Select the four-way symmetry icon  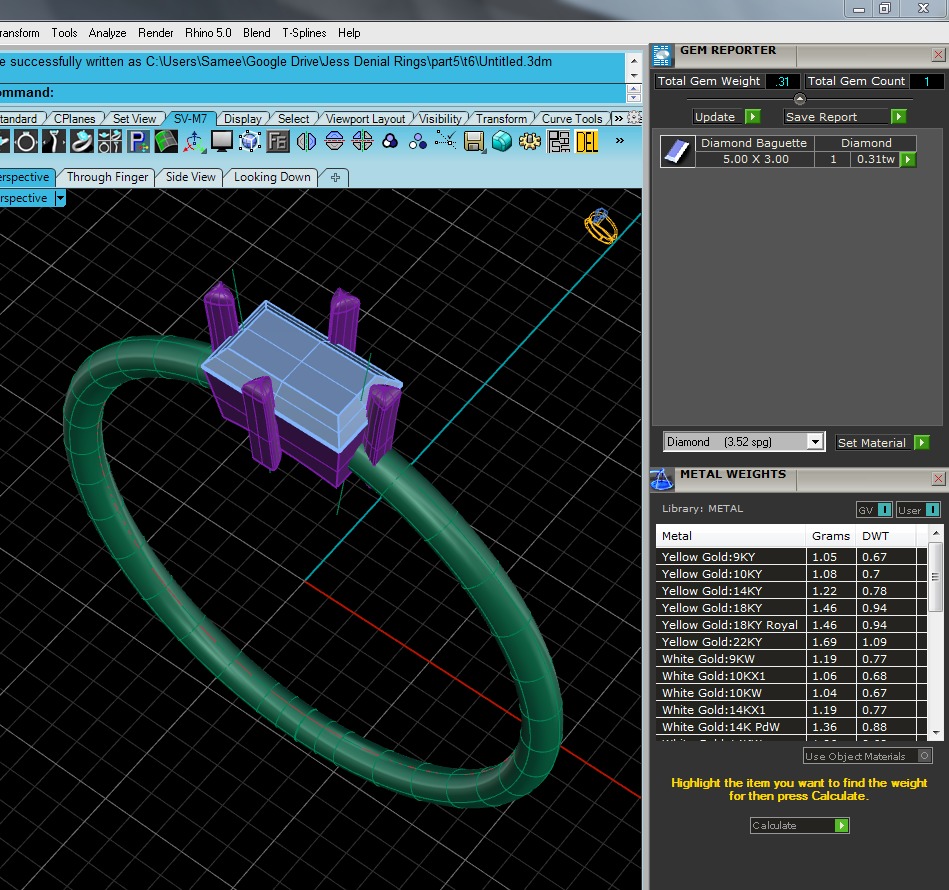coord(362,142)
